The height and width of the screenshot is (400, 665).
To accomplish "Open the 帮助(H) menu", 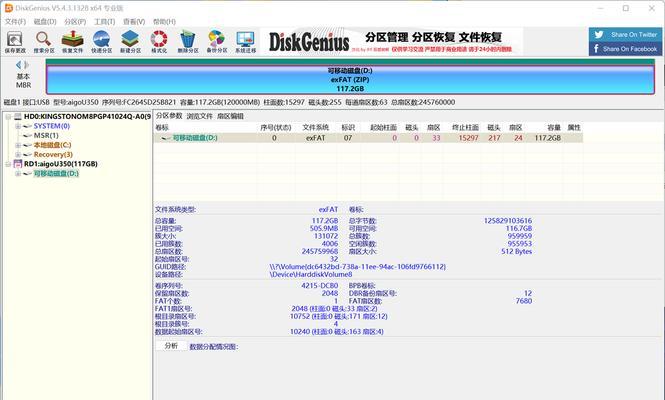I will click(164, 22).
